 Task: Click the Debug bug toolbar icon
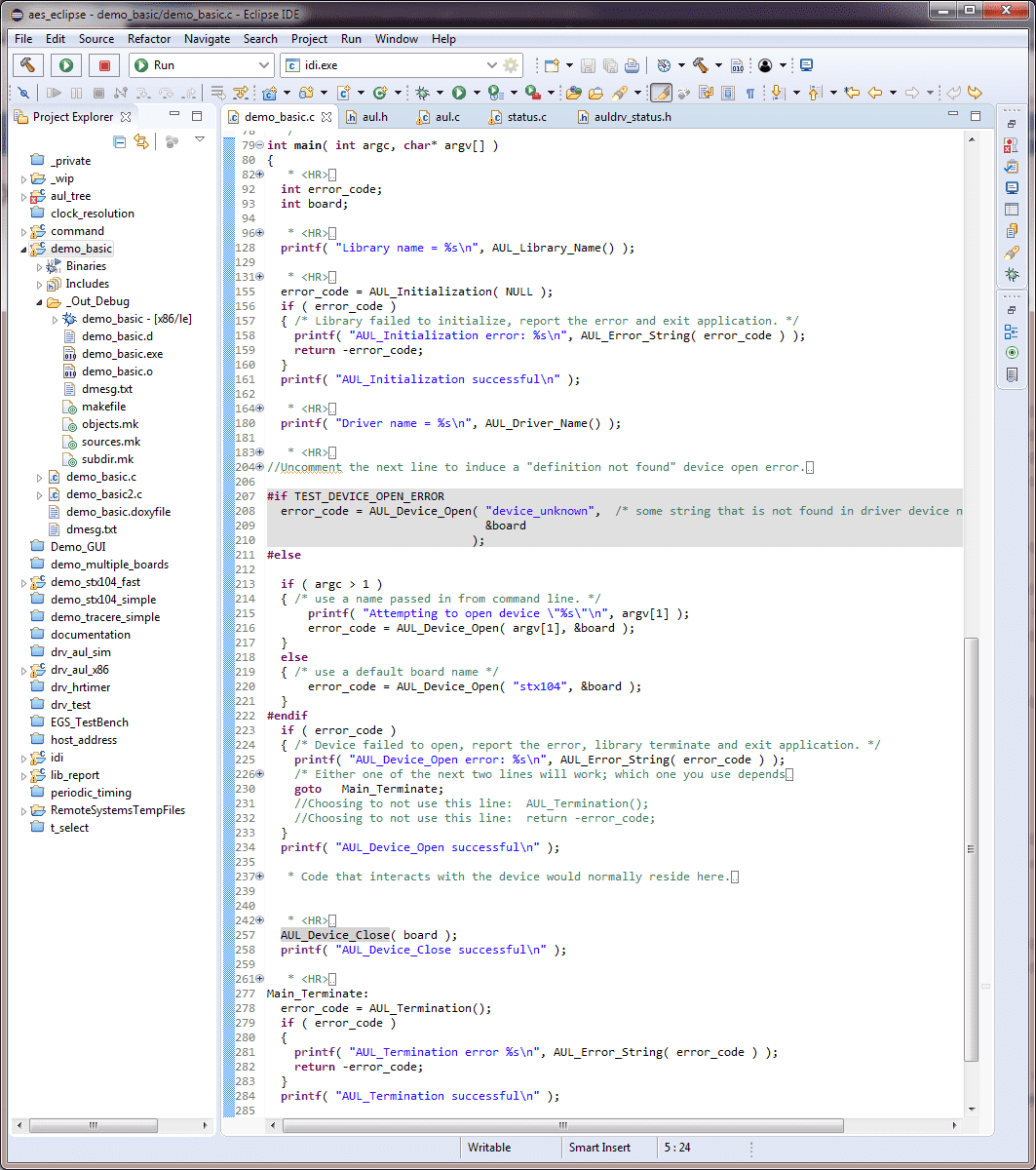point(423,93)
